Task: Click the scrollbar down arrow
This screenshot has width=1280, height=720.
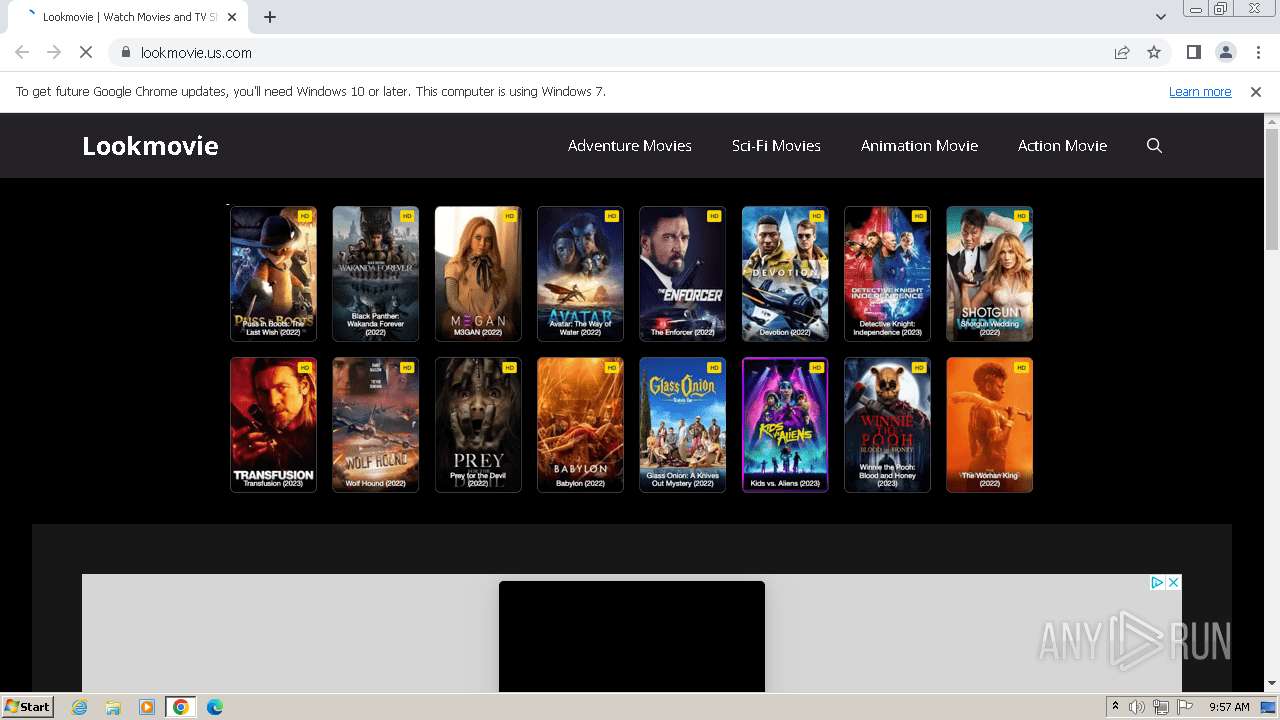Action: point(1272,684)
